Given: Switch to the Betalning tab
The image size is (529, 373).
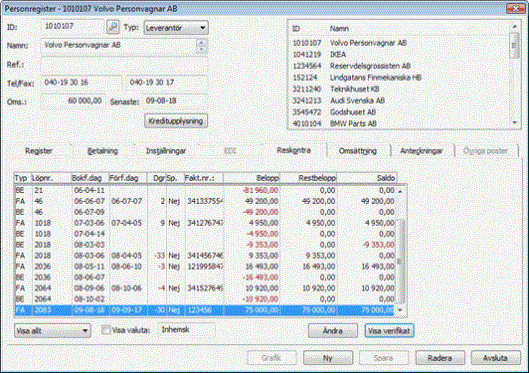Looking at the screenshot, I should 103,151.
